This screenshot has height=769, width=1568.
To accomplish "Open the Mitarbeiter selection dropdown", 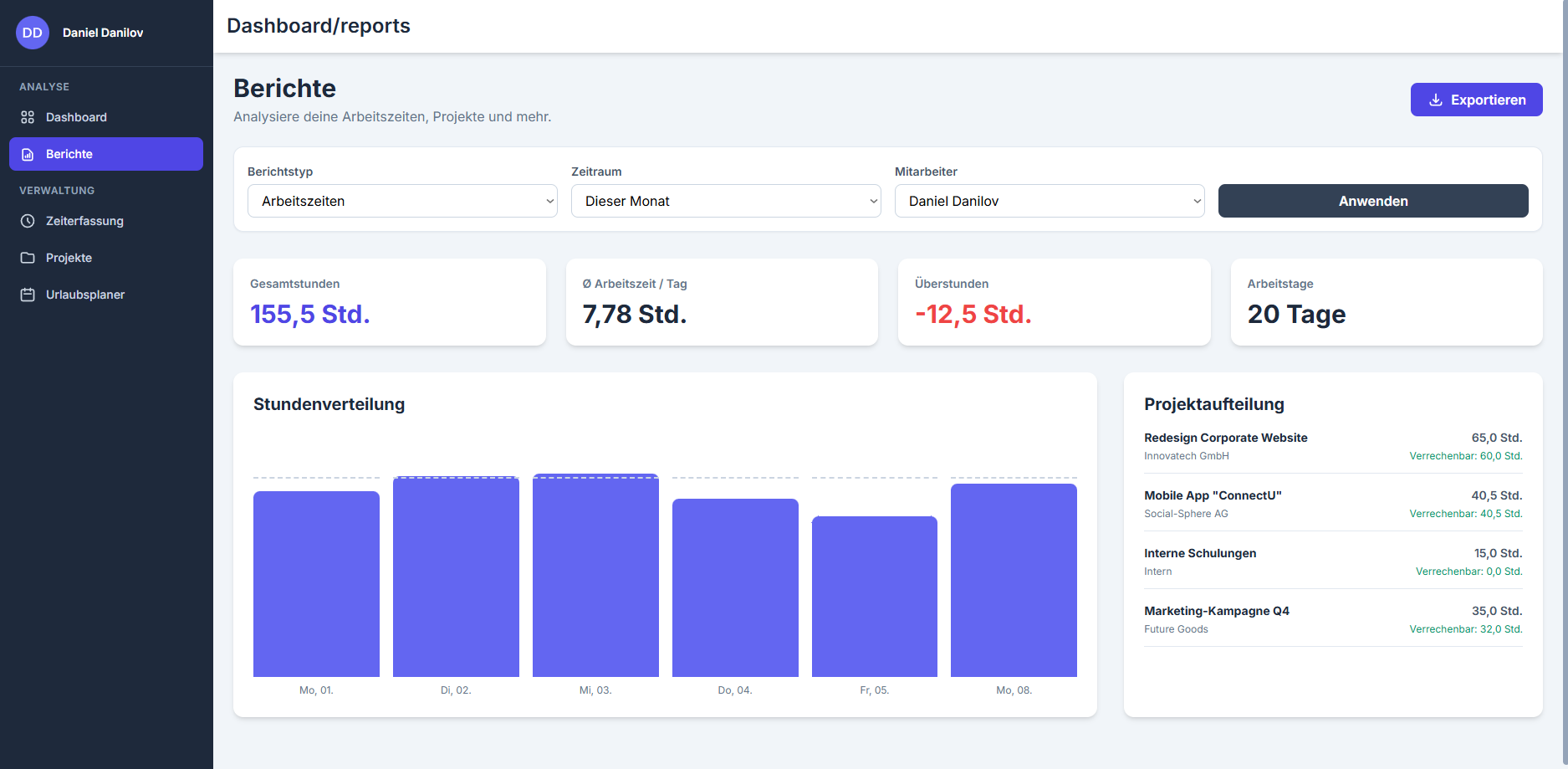I will pos(1049,201).
